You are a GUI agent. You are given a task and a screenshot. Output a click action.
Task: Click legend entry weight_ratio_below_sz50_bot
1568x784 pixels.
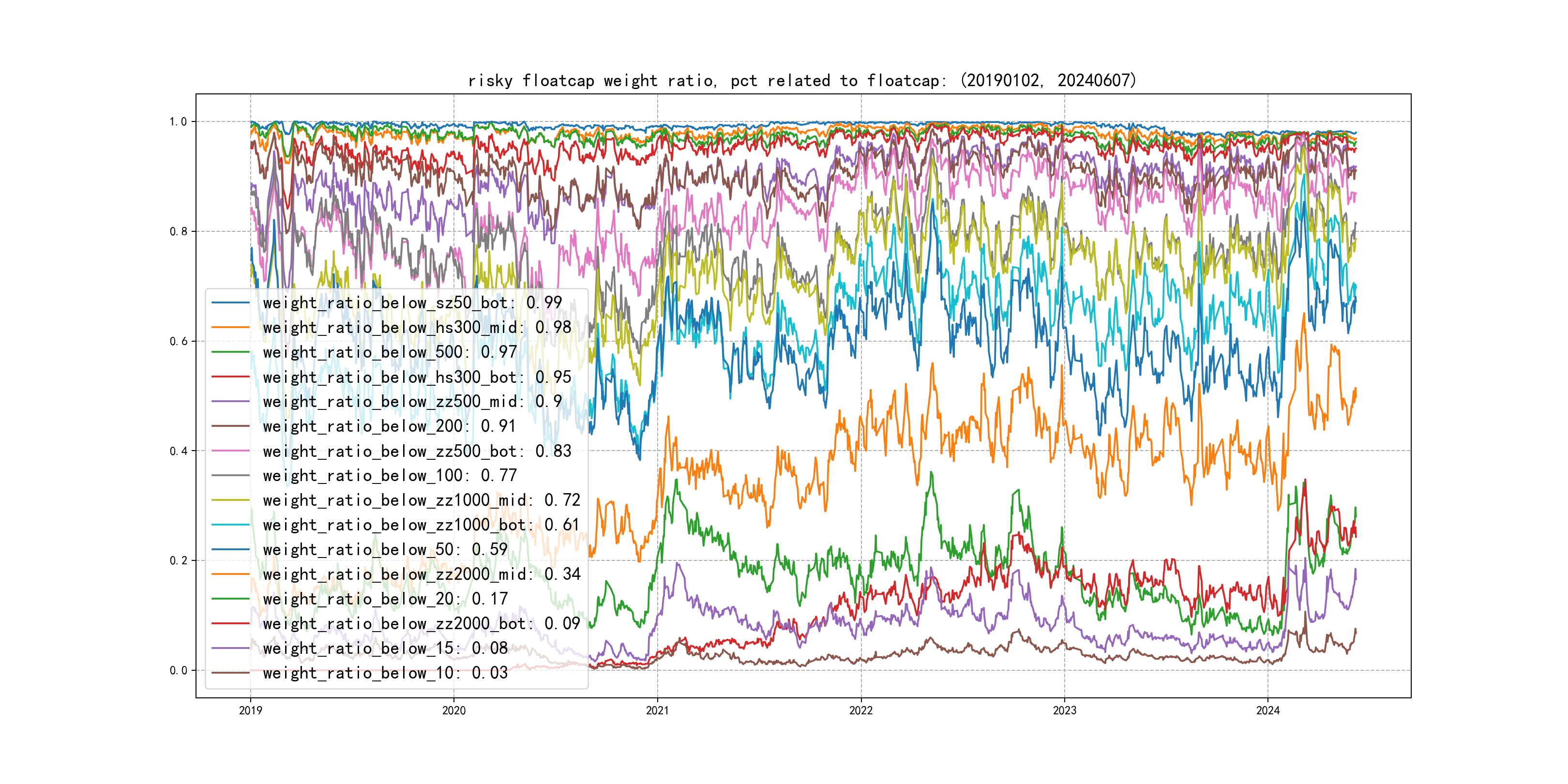tap(412, 302)
